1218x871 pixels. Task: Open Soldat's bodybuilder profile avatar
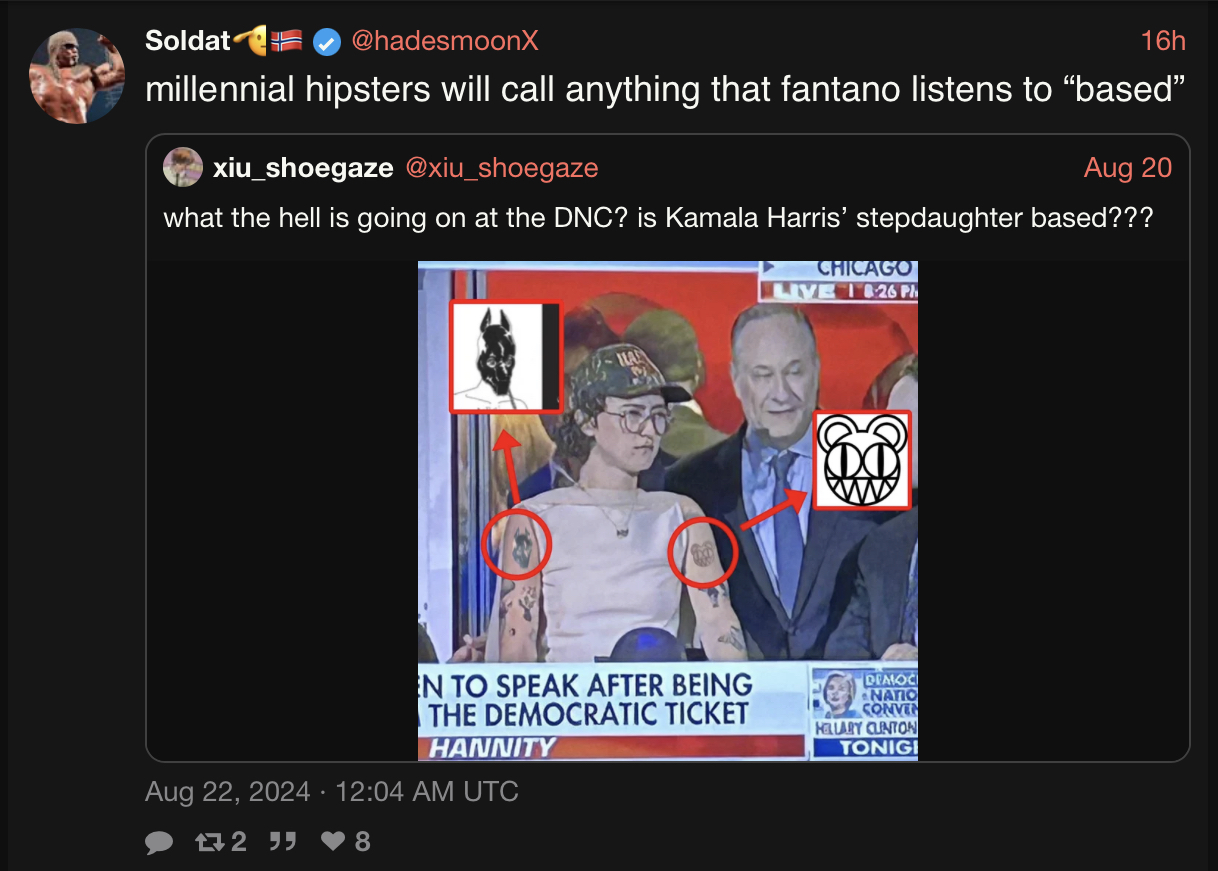point(77,76)
